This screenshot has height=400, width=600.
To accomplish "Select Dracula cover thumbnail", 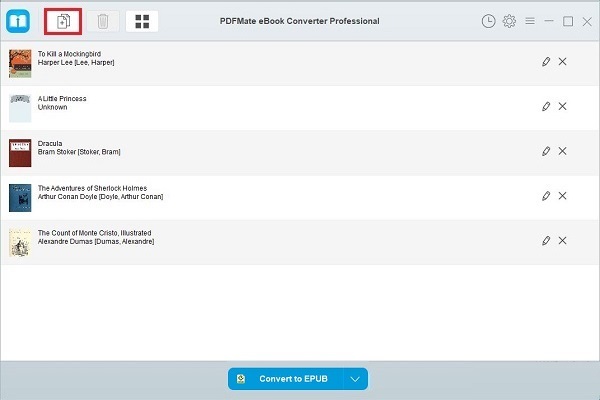I will (20, 153).
